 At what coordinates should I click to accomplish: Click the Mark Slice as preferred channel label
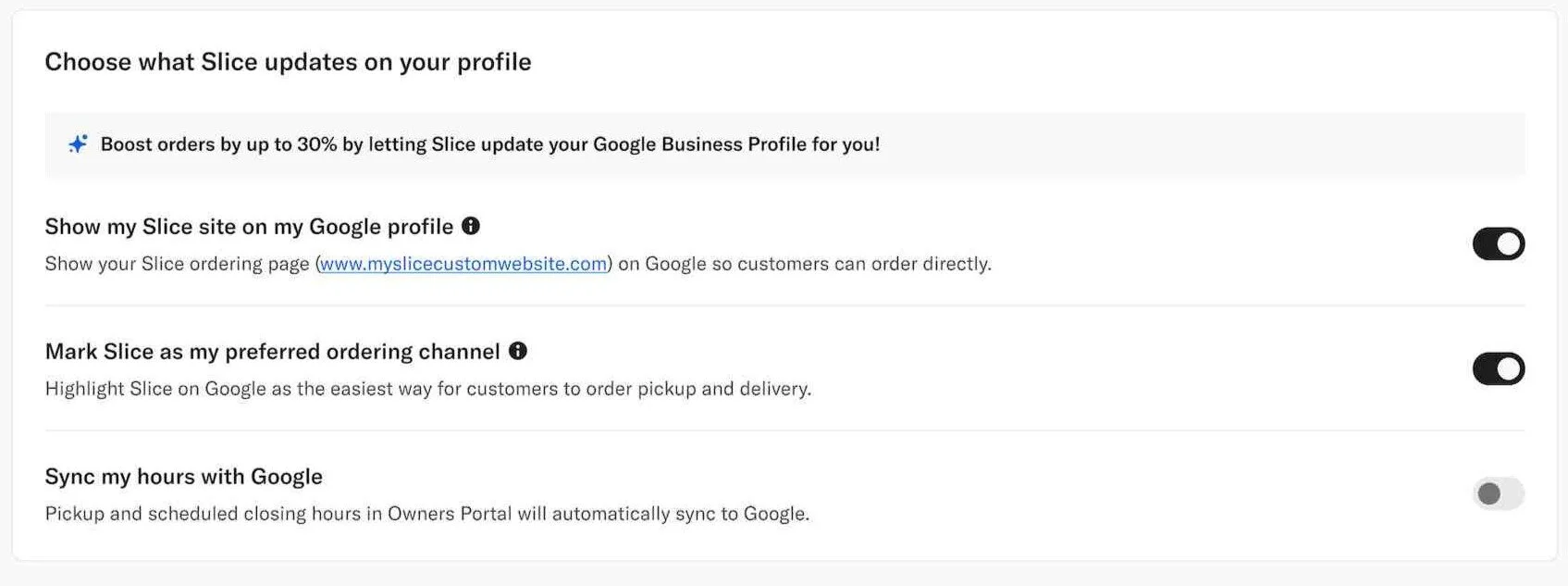point(272,352)
